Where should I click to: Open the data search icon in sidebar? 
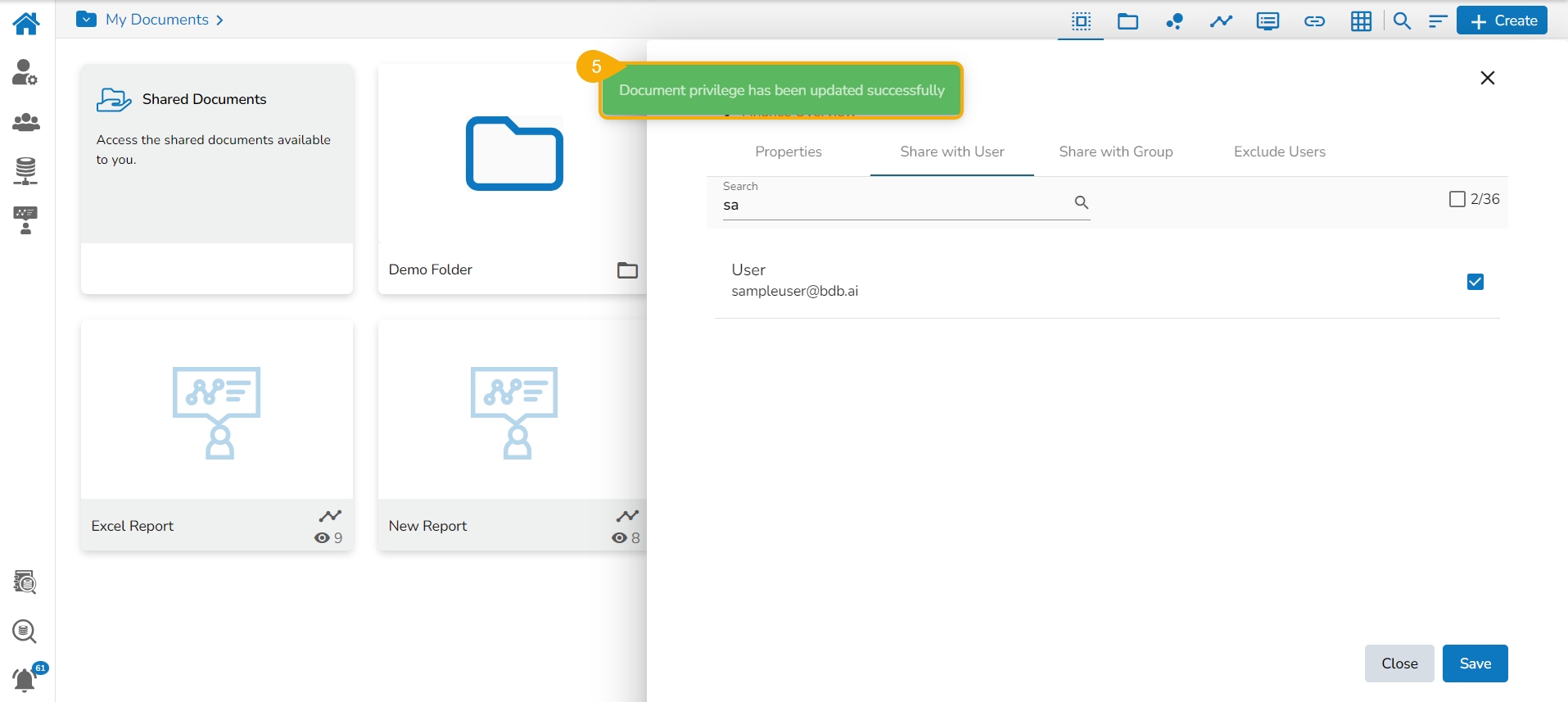click(25, 632)
